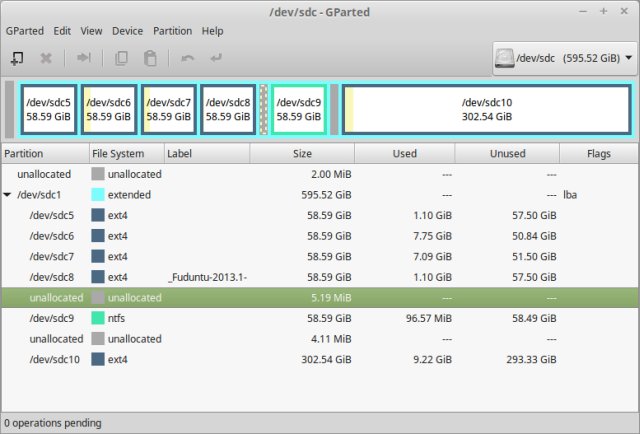Click the _Fuduntu-2013.1- label cell
640x434 pixels.
[207, 278]
